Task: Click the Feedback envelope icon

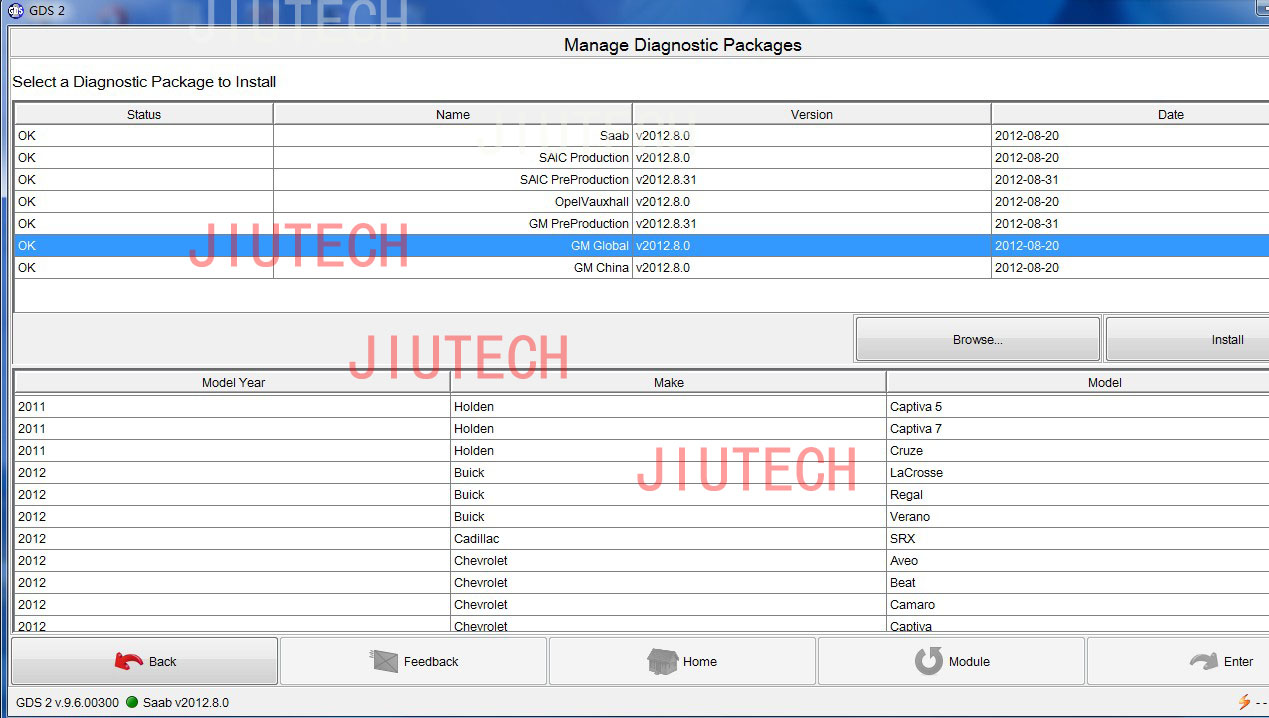Action: (x=384, y=661)
